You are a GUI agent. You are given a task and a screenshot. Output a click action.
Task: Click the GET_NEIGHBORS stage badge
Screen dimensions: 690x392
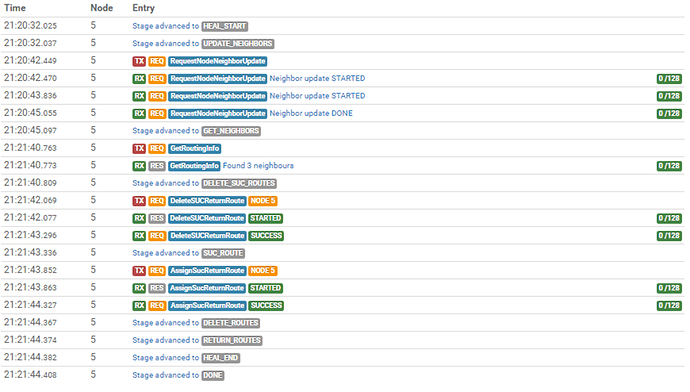[x=231, y=131]
